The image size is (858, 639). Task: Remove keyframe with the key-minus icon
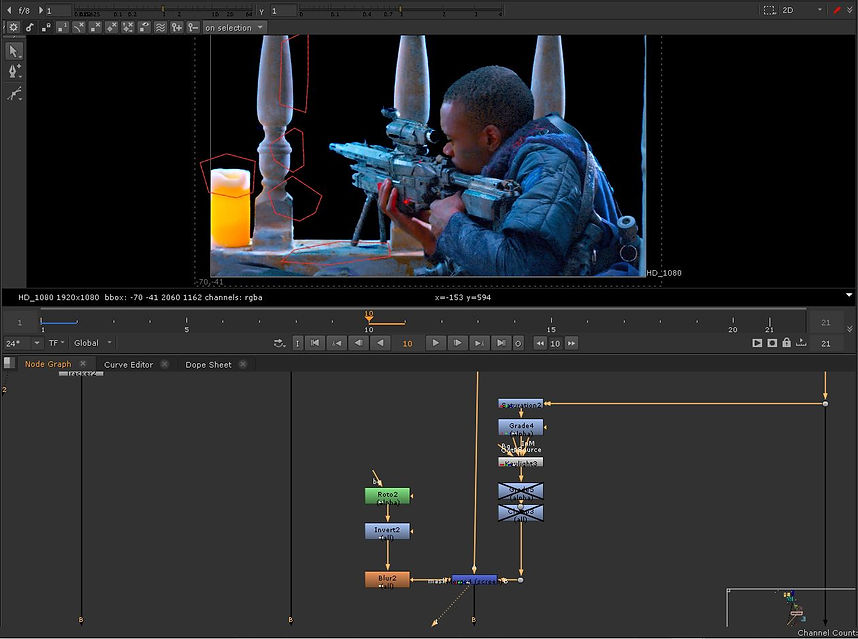click(193, 27)
